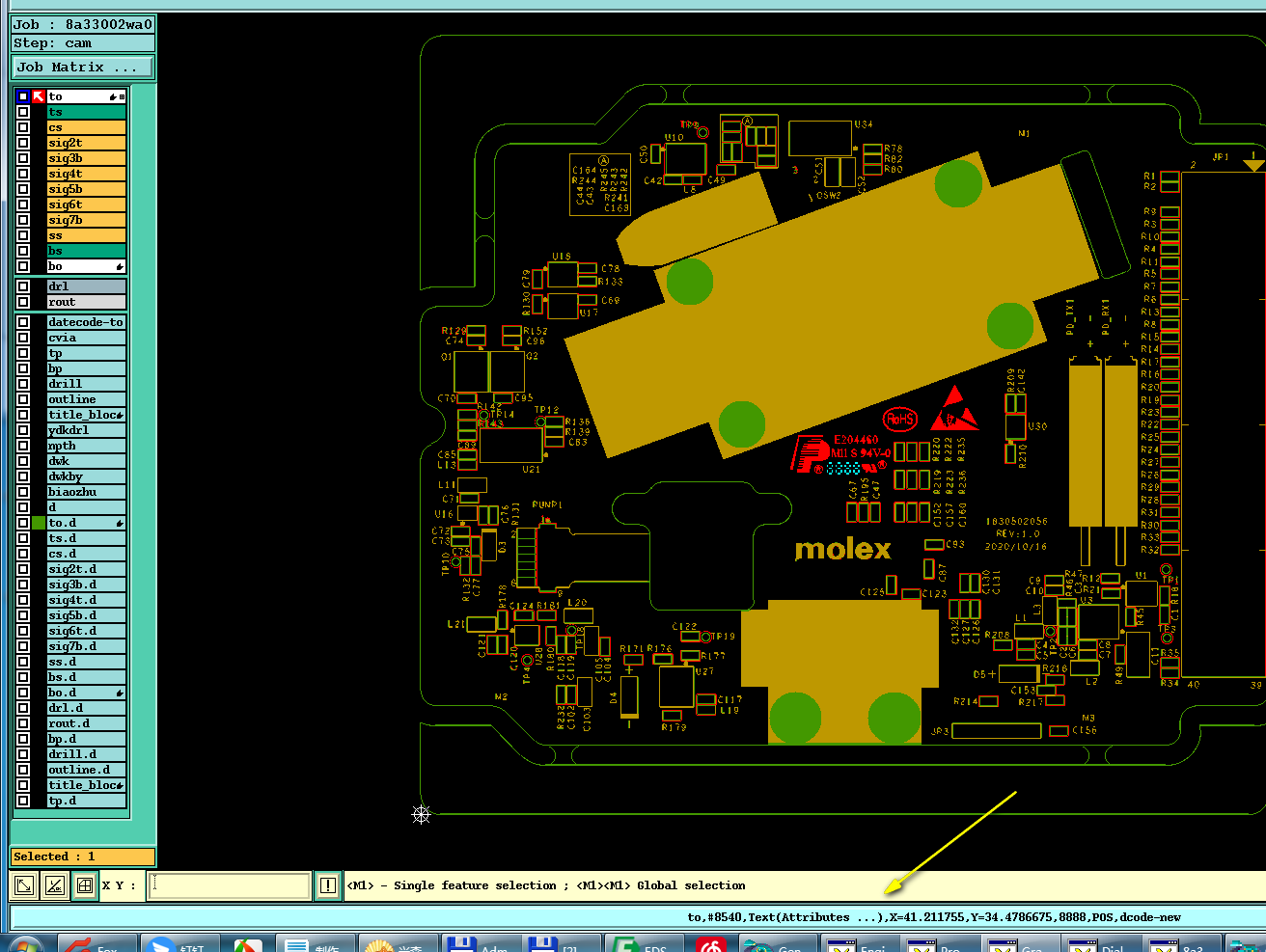1266x952 pixels.
Task: Click the small grid icon in the top 'to' row
Action: click(123, 96)
